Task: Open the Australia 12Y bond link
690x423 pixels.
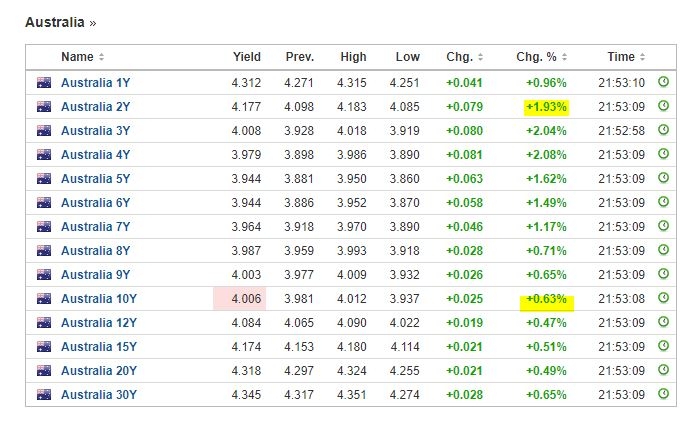Action: pyautogui.click(x=99, y=323)
